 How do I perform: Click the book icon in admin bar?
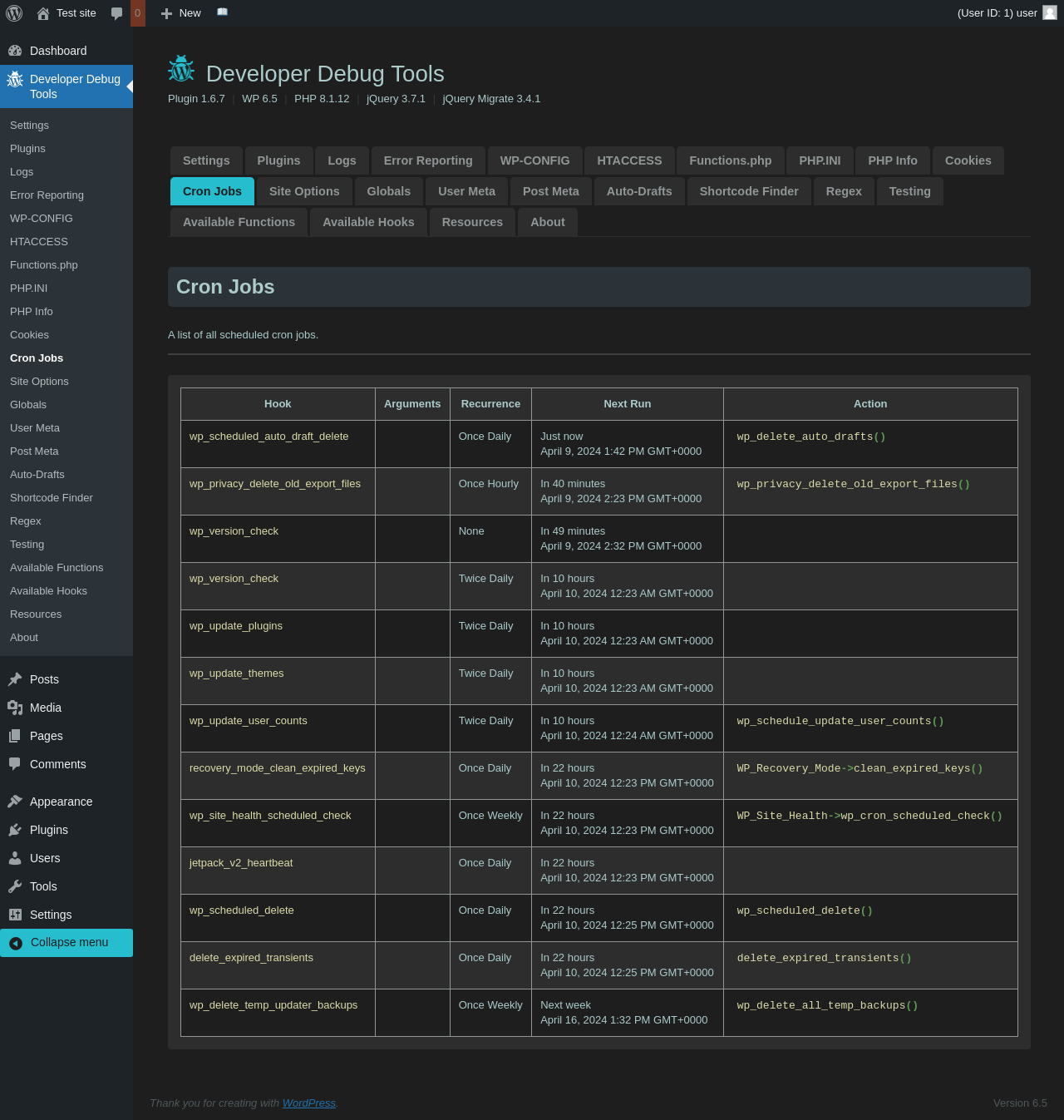222,12
